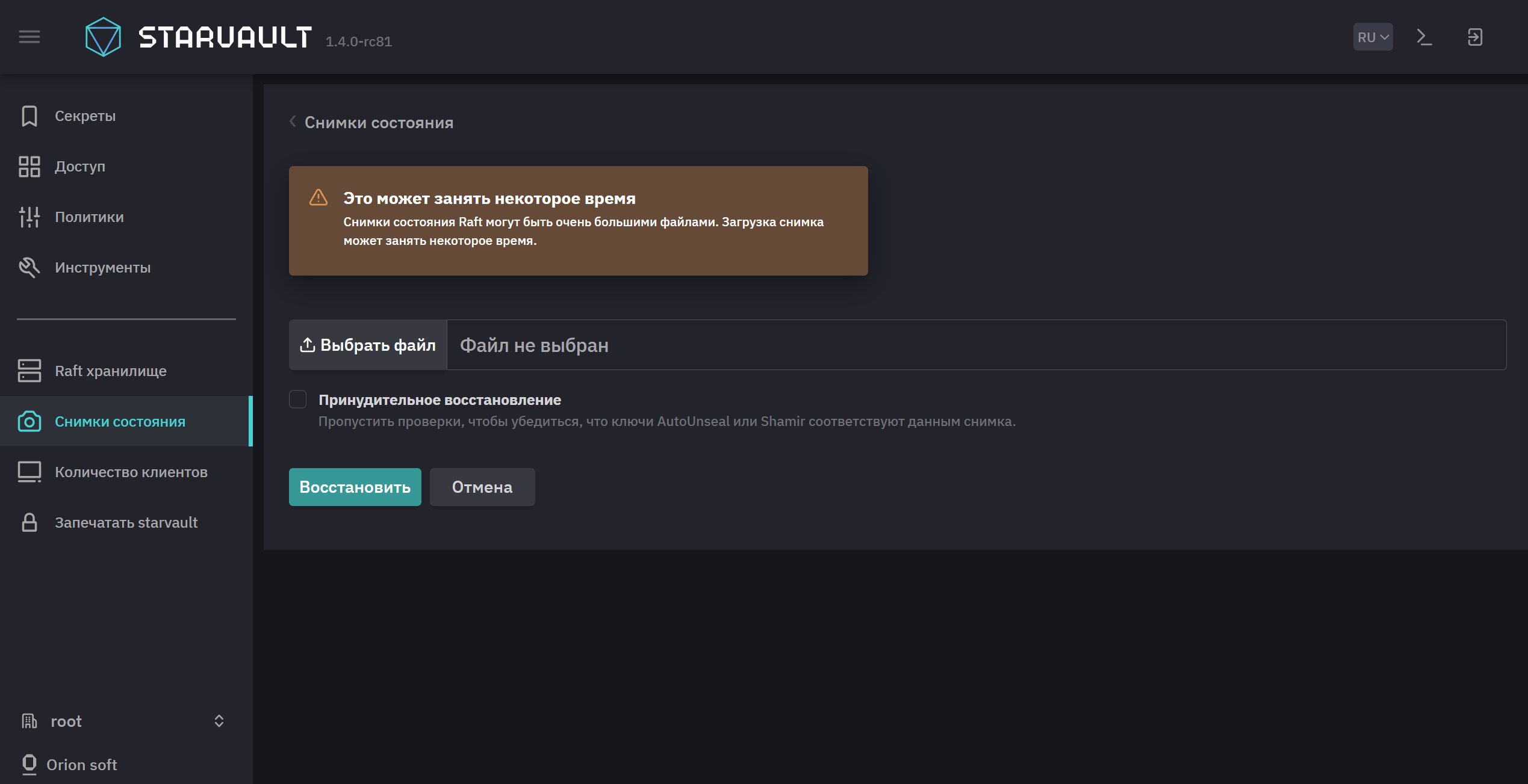
Task: Click the Starvault logo icon
Action: click(103, 37)
